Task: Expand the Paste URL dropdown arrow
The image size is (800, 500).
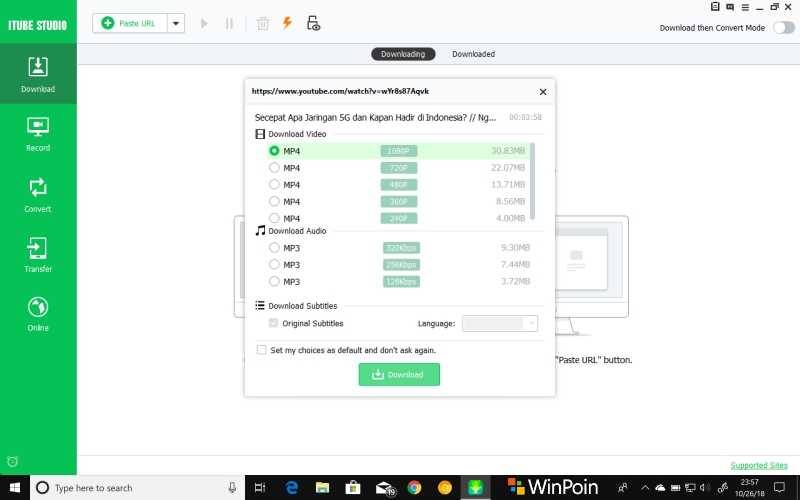Action: pos(176,23)
